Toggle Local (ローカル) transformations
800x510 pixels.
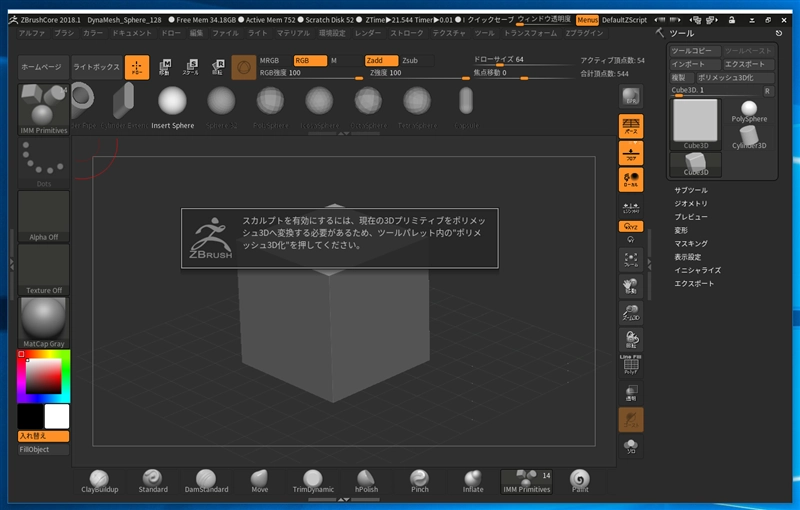[631, 180]
